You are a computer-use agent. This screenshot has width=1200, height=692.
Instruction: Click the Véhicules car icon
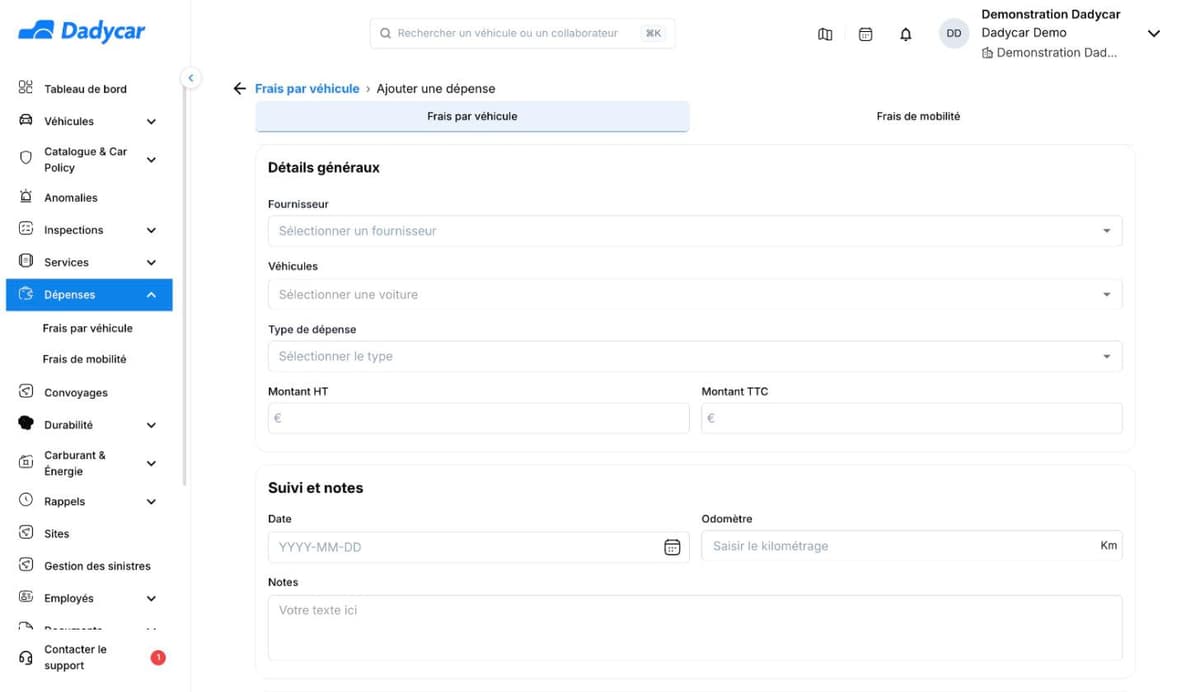point(26,121)
